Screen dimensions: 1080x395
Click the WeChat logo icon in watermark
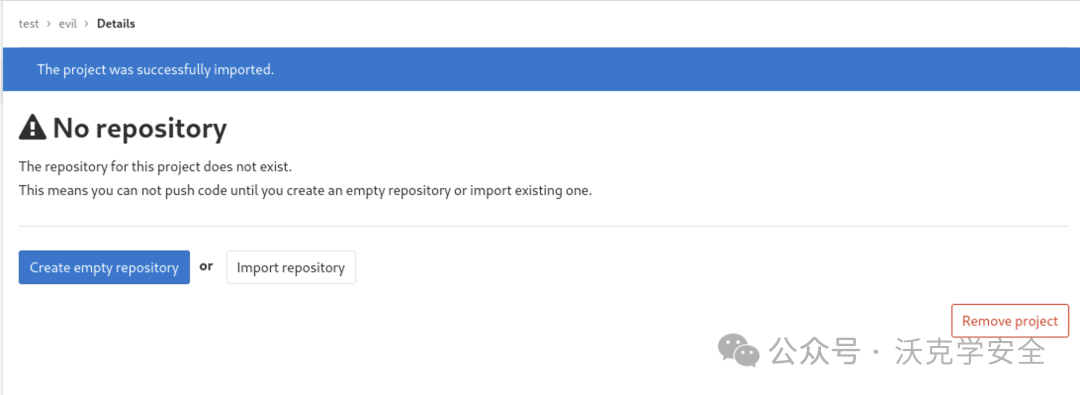[x=738, y=350]
